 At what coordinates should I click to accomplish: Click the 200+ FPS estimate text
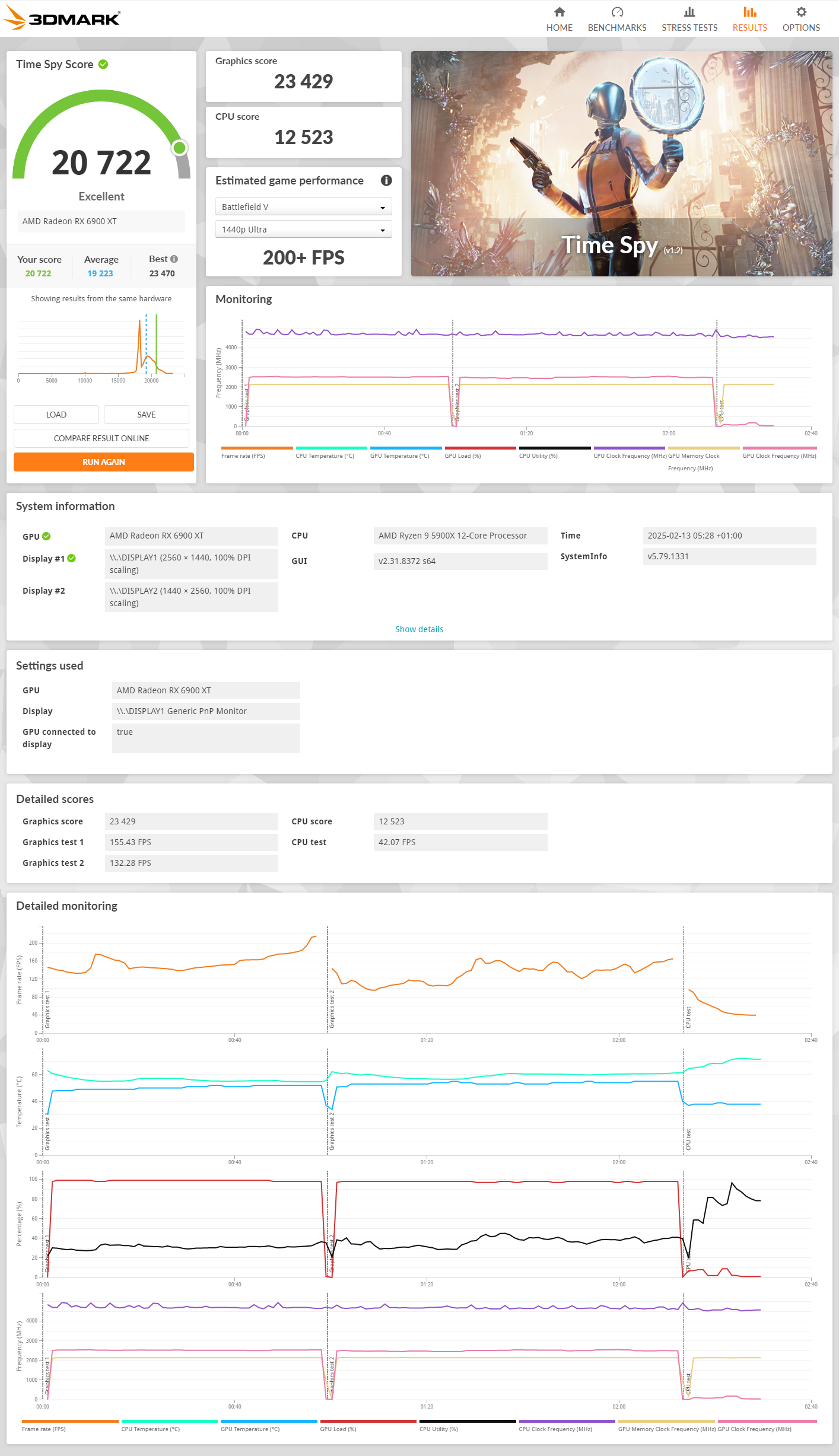point(304,257)
